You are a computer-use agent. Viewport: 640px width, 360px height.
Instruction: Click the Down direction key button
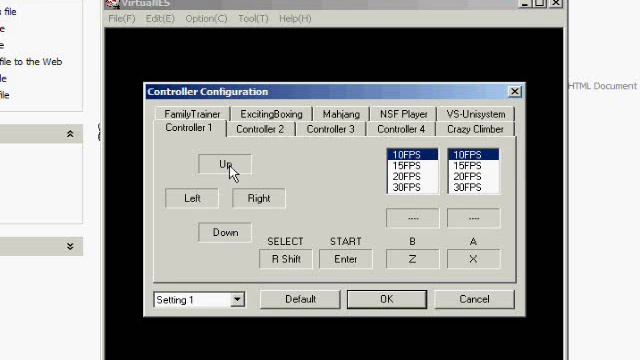coord(225,233)
